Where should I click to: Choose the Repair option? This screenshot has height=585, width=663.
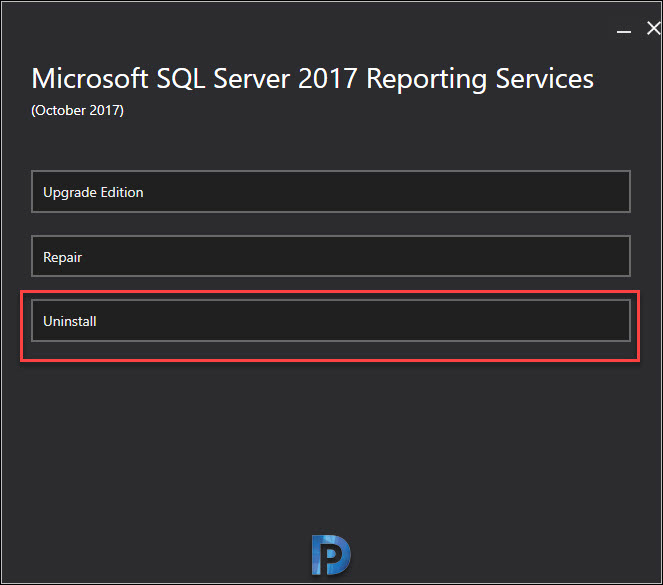(x=331, y=256)
